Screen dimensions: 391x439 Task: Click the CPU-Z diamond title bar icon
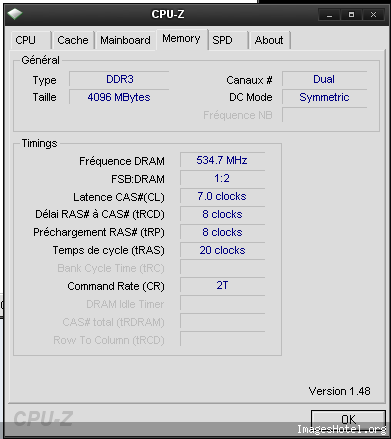pos(15,14)
